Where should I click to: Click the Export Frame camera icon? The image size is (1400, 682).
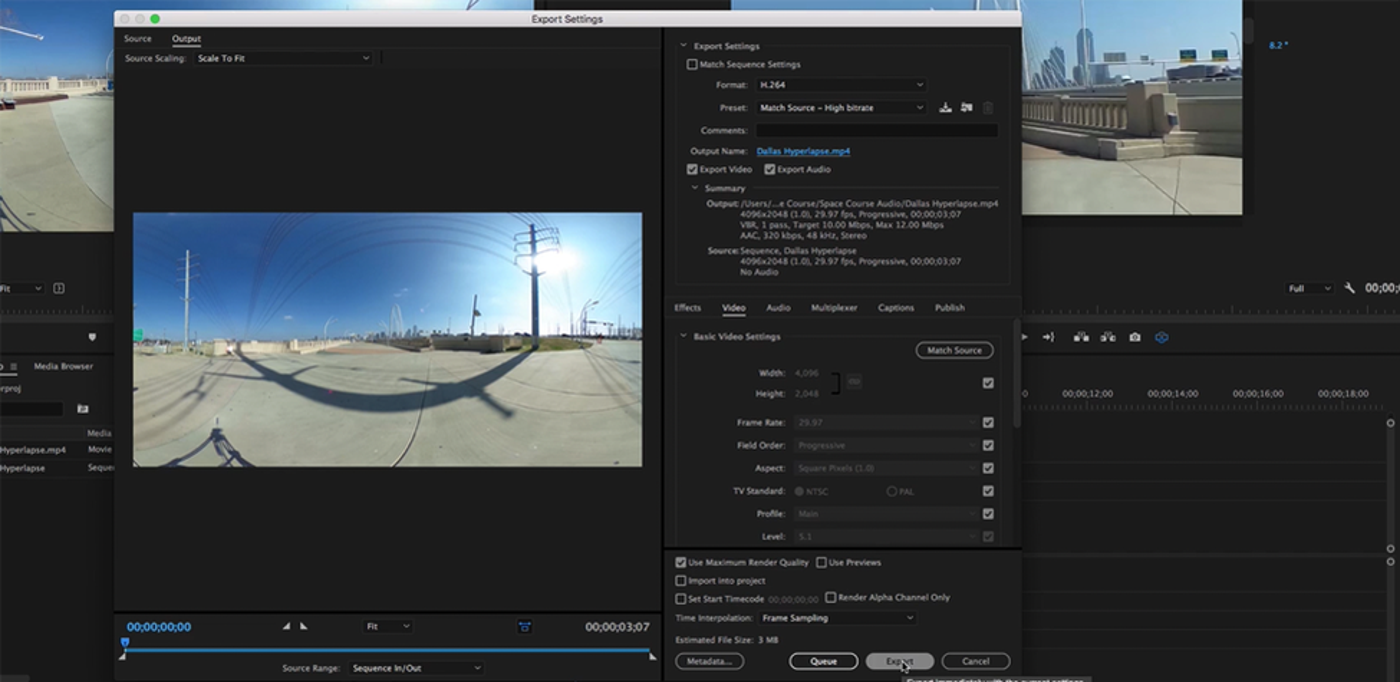(1134, 338)
